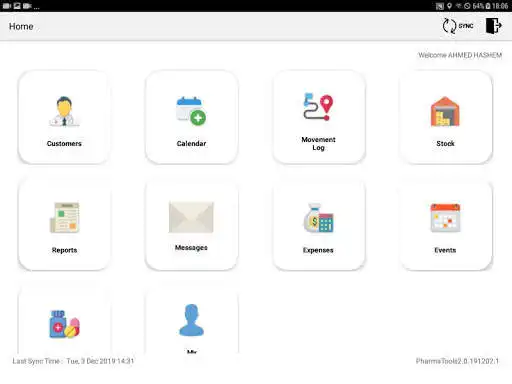Open the Movement Log route icon
This screenshot has width=512, height=384.
pos(318,106)
